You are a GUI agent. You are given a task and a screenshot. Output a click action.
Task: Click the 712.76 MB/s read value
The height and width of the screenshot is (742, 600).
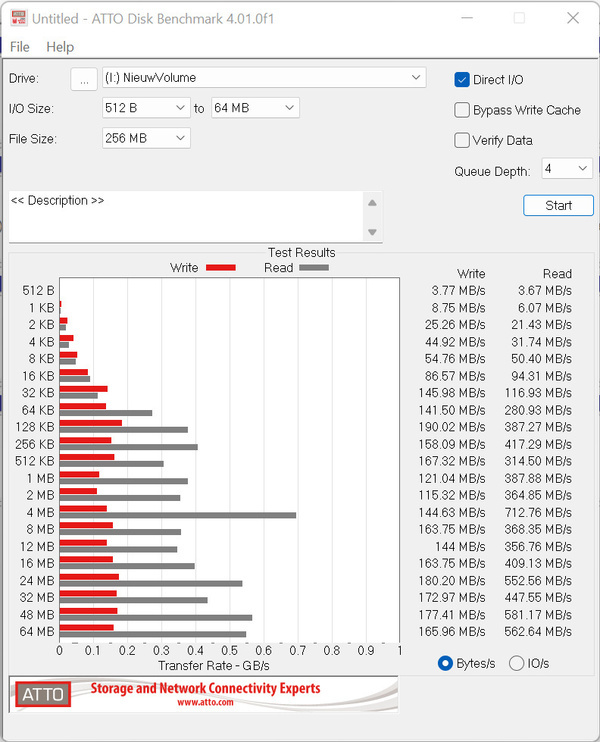pyautogui.click(x=538, y=512)
